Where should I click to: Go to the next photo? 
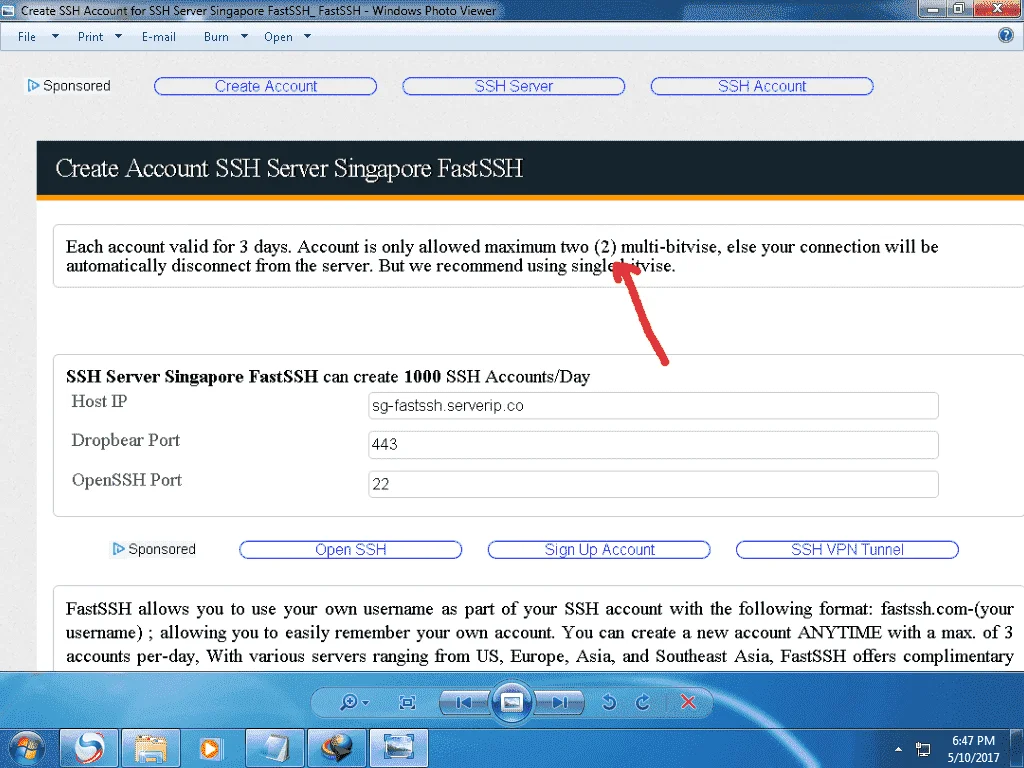559,702
